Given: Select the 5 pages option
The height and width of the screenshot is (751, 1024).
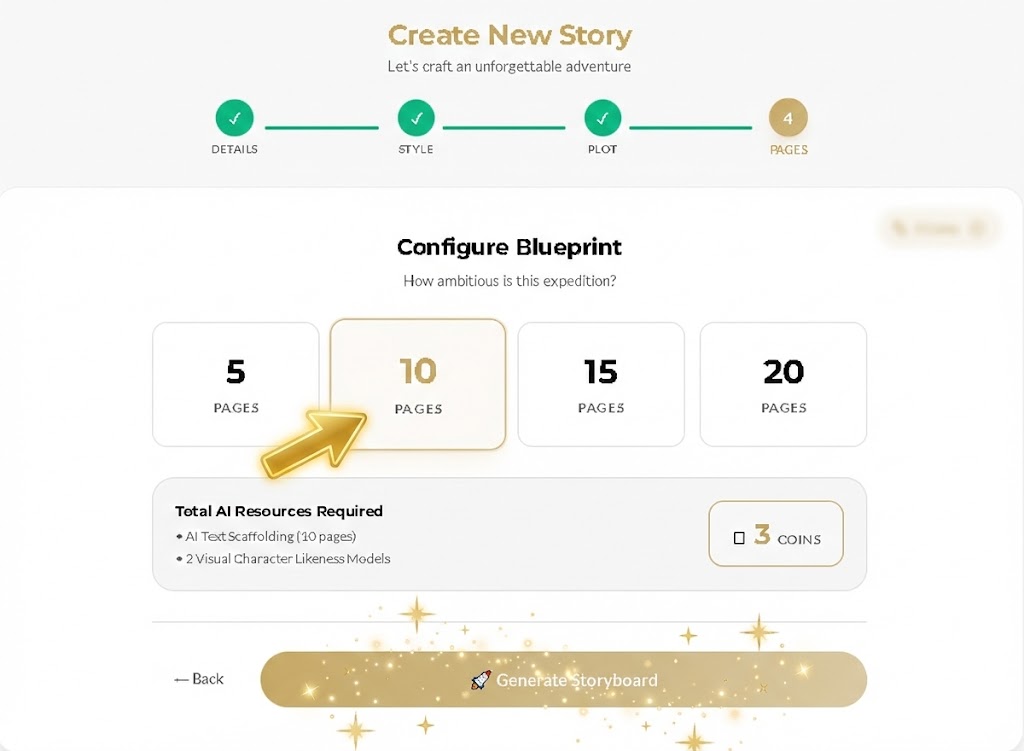Looking at the screenshot, I should click(236, 384).
